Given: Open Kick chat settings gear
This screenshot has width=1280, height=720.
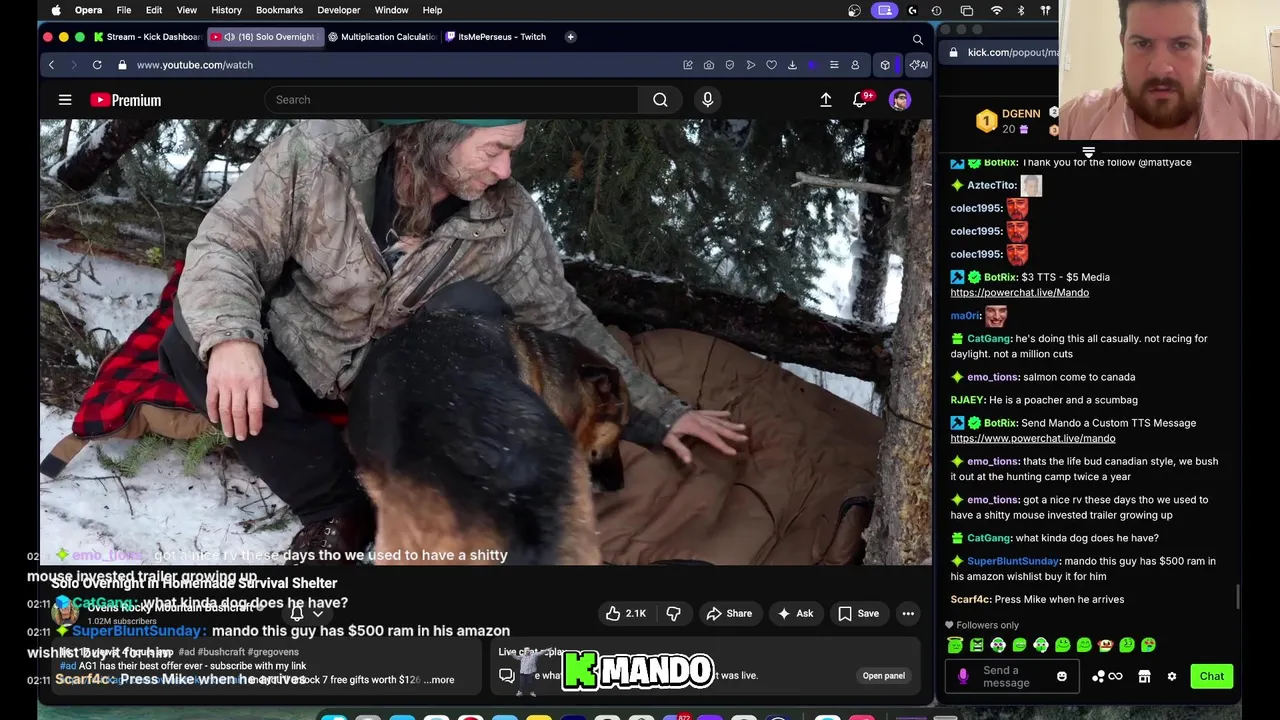Looking at the screenshot, I should pos(1172,677).
